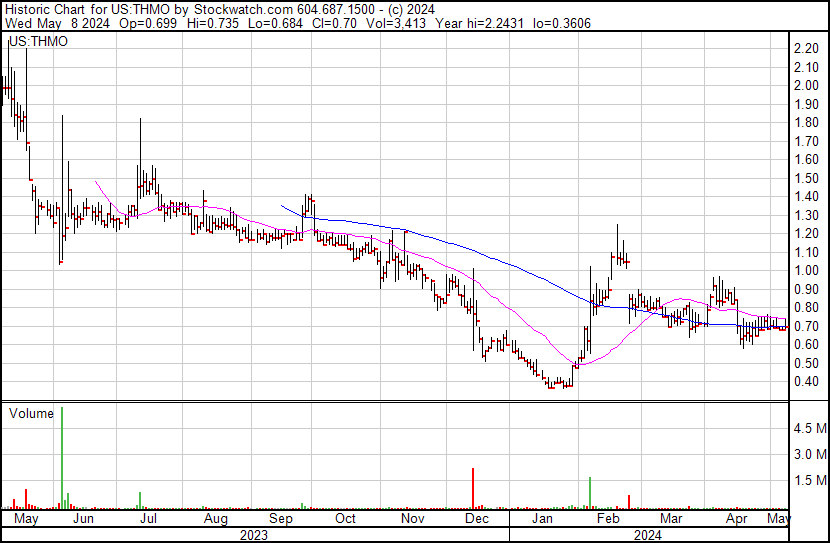Viewport: 830px width, 543px height.
Task: Click the 2.20 price axis label
Action: (805, 49)
